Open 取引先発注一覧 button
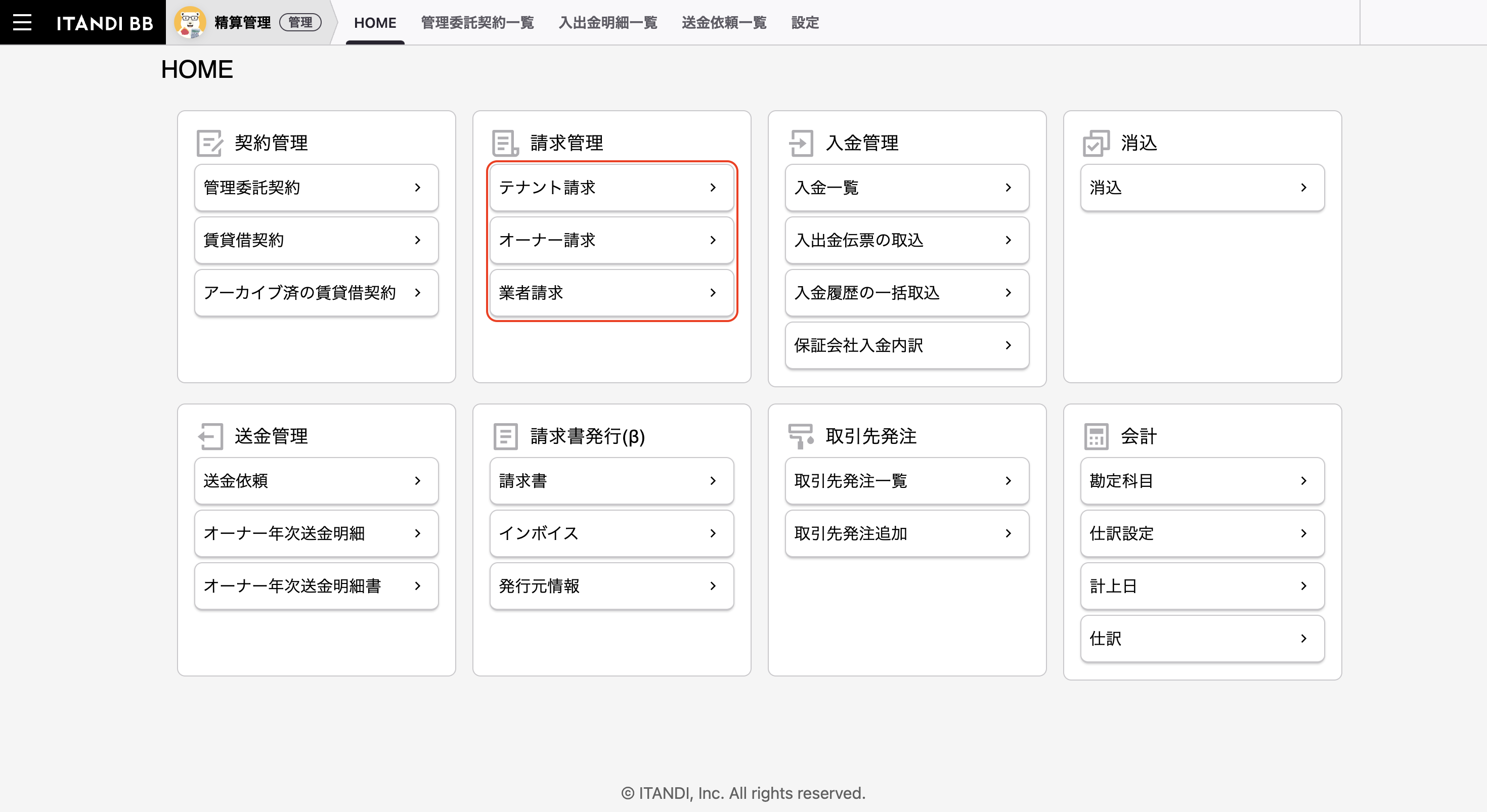 pos(907,481)
